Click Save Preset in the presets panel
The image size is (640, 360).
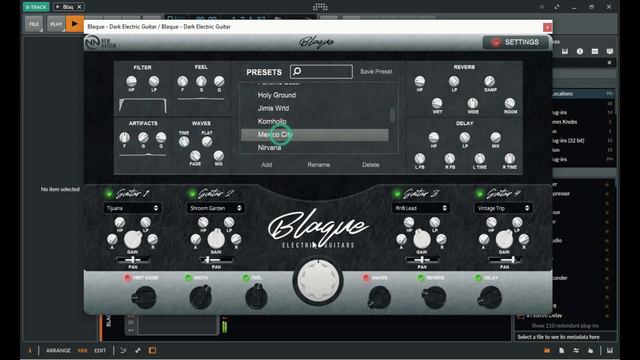pos(376,71)
